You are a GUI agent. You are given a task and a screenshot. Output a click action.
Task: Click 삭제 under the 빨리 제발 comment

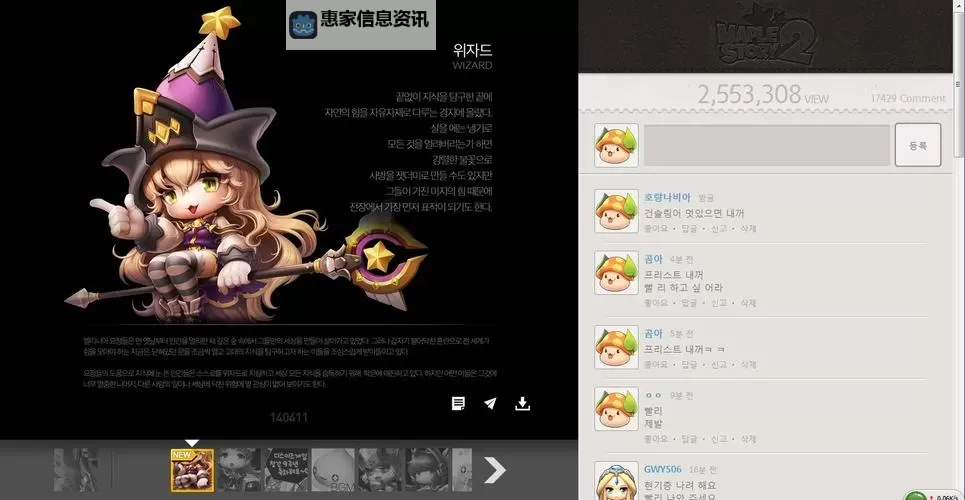tap(748, 439)
